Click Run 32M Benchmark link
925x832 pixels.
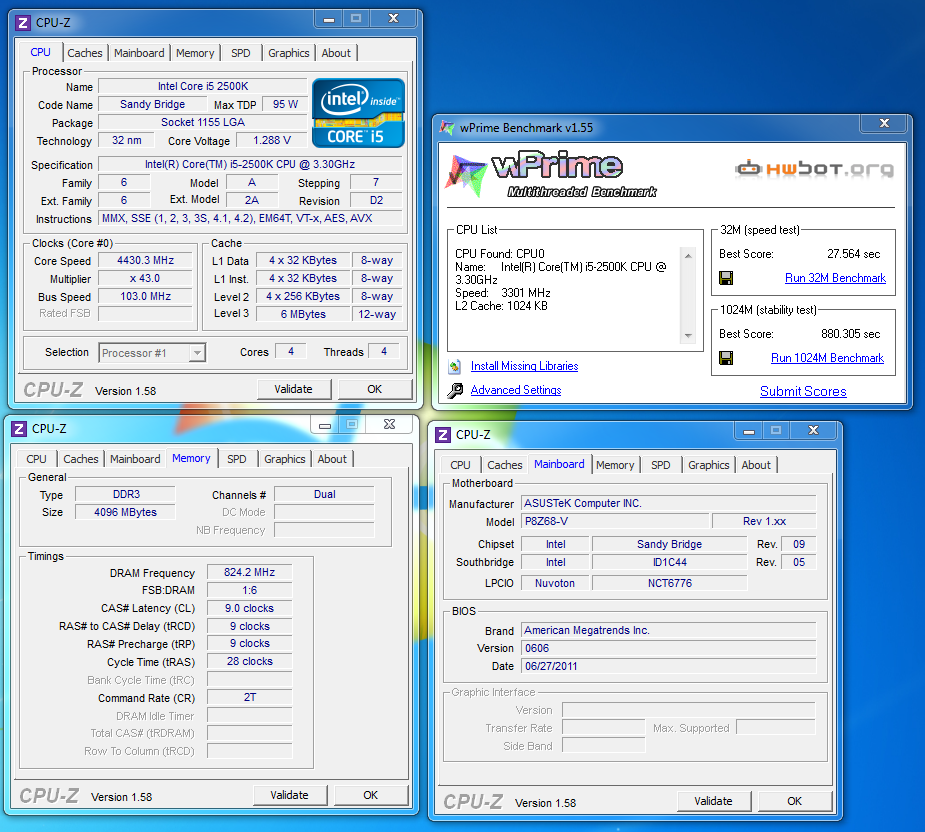(835, 278)
